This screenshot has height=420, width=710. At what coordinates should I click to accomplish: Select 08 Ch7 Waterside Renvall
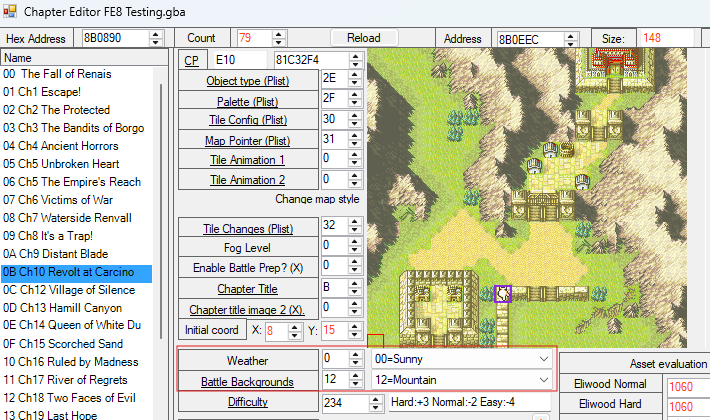(77, 218)
